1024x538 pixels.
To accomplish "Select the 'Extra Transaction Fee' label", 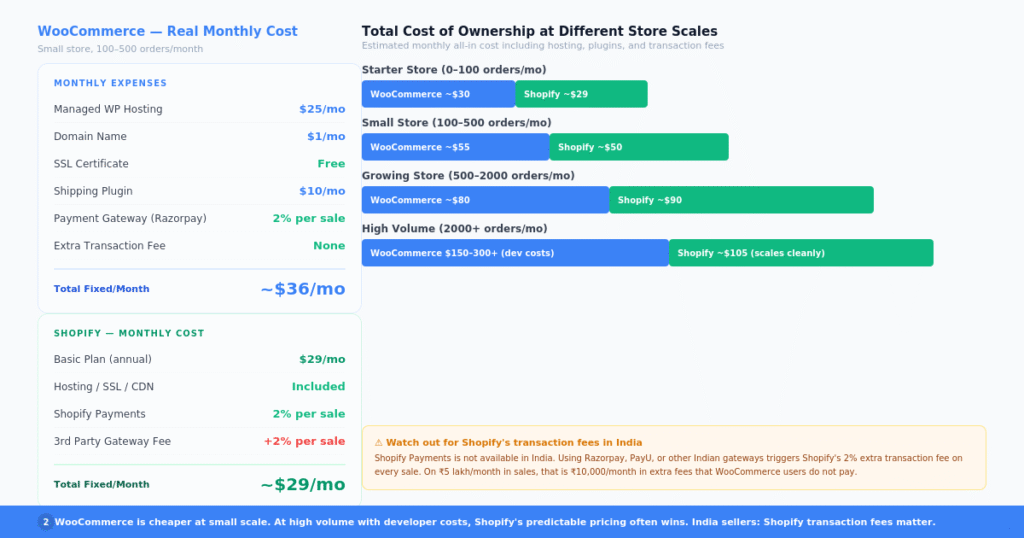I will coord(109,245).
